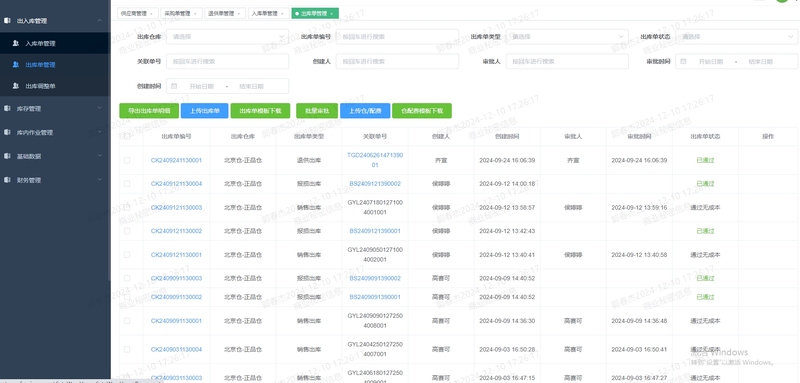This screenshot has width=800, height=383.
Task: Click the 创建时间 column header
Action: tap(507, 136)
